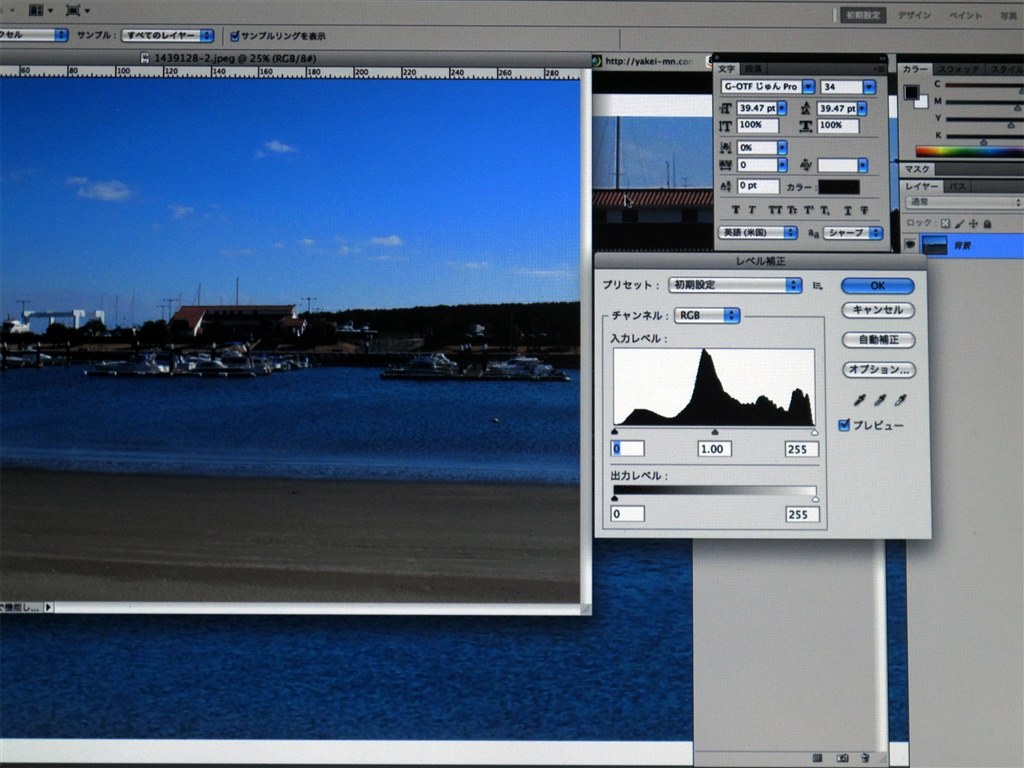This screenshot has height=768, width=1024.
Task: Click the lock all padlock icon
Action: tap(987, 223)
